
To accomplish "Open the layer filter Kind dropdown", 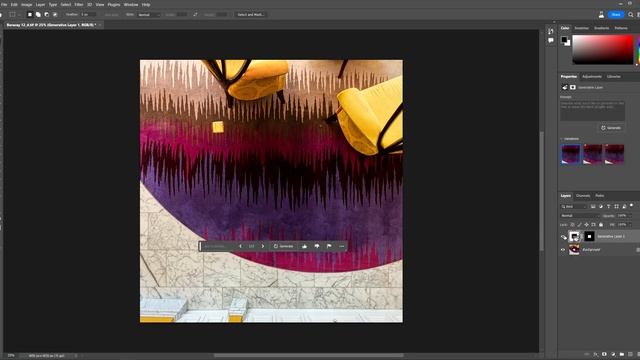I will [575, 207].
